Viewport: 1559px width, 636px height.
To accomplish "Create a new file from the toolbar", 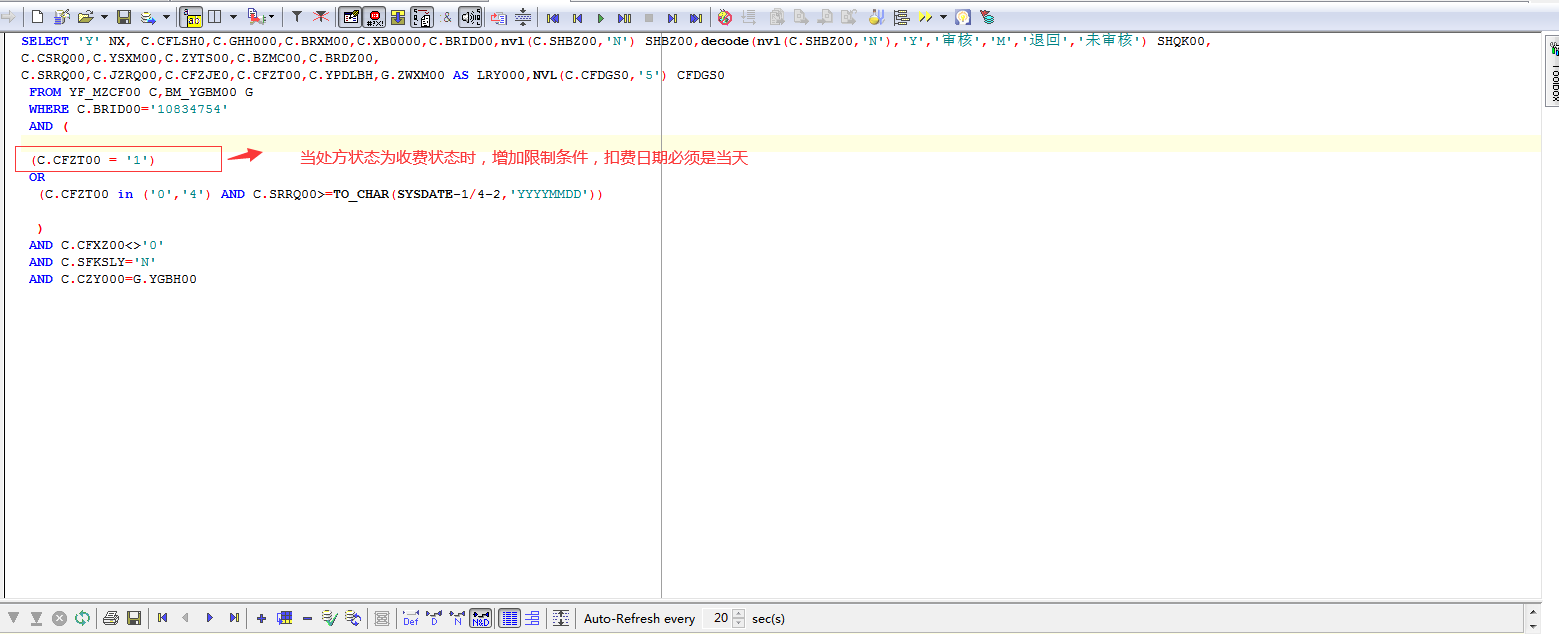I will (x=37, y=17).
